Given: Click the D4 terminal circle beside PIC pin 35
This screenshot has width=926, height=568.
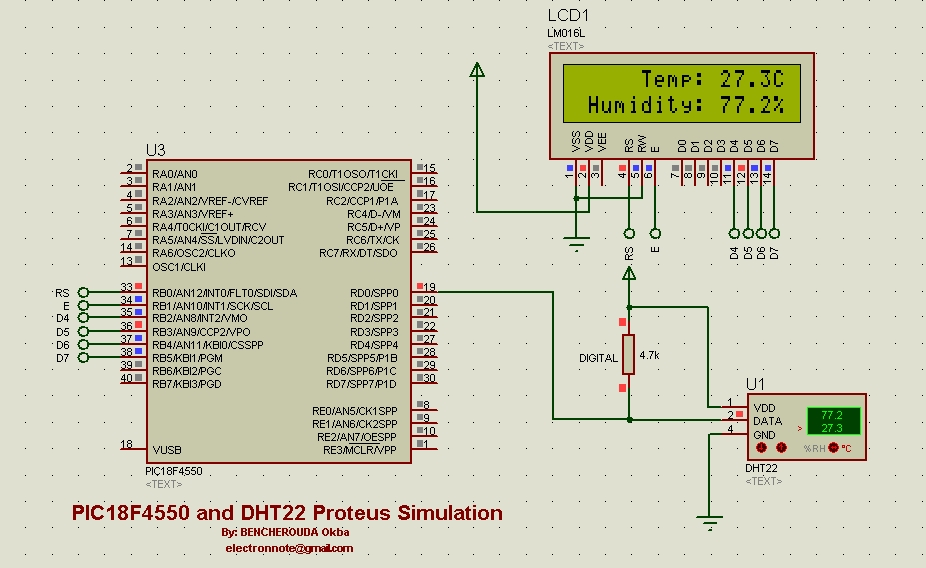Looking at the screenshot, I should click(83, 318).
